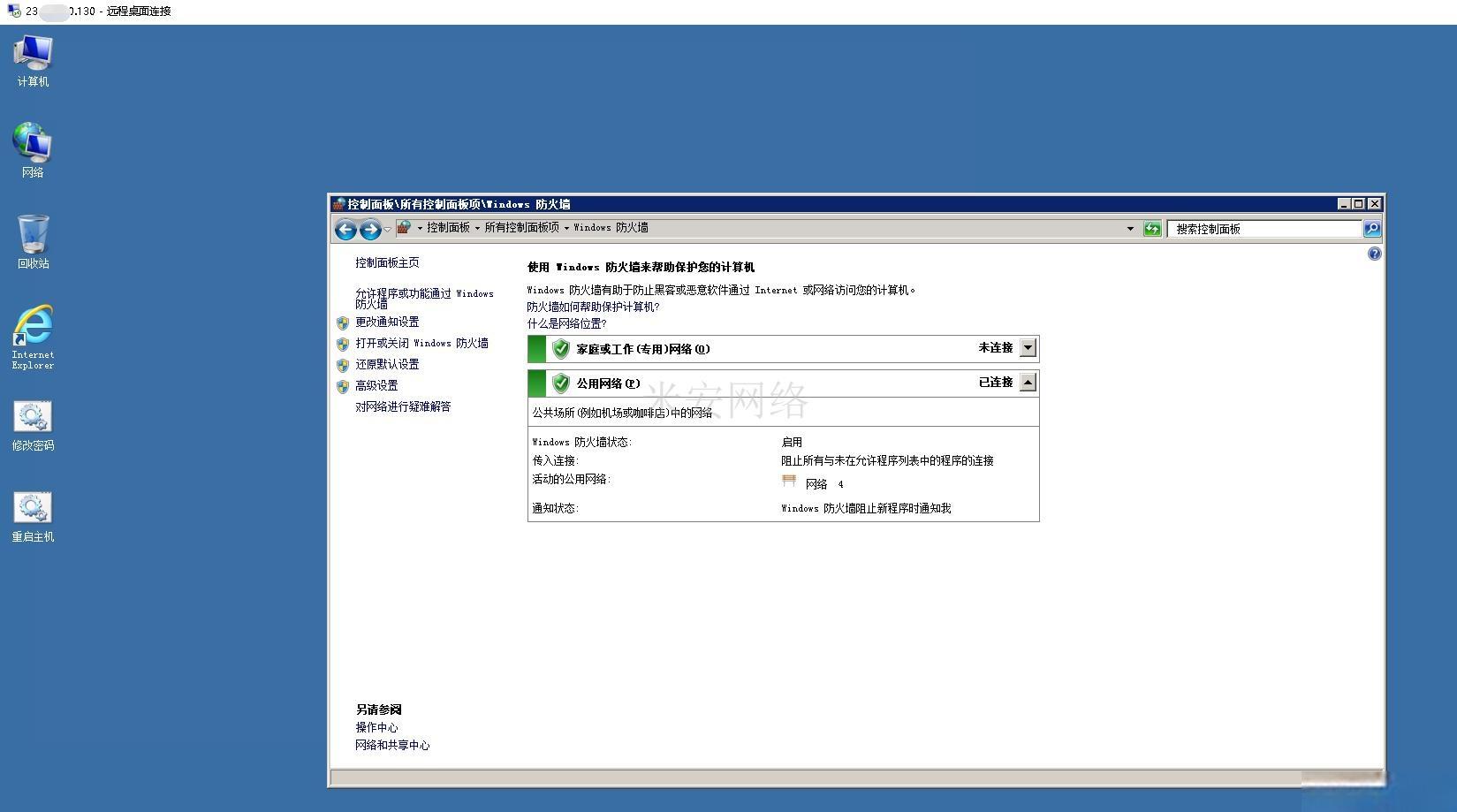This screenshot has height=812, width=1457.
Task: Click the firewall icon in the address bar
Action: point(404,228)
